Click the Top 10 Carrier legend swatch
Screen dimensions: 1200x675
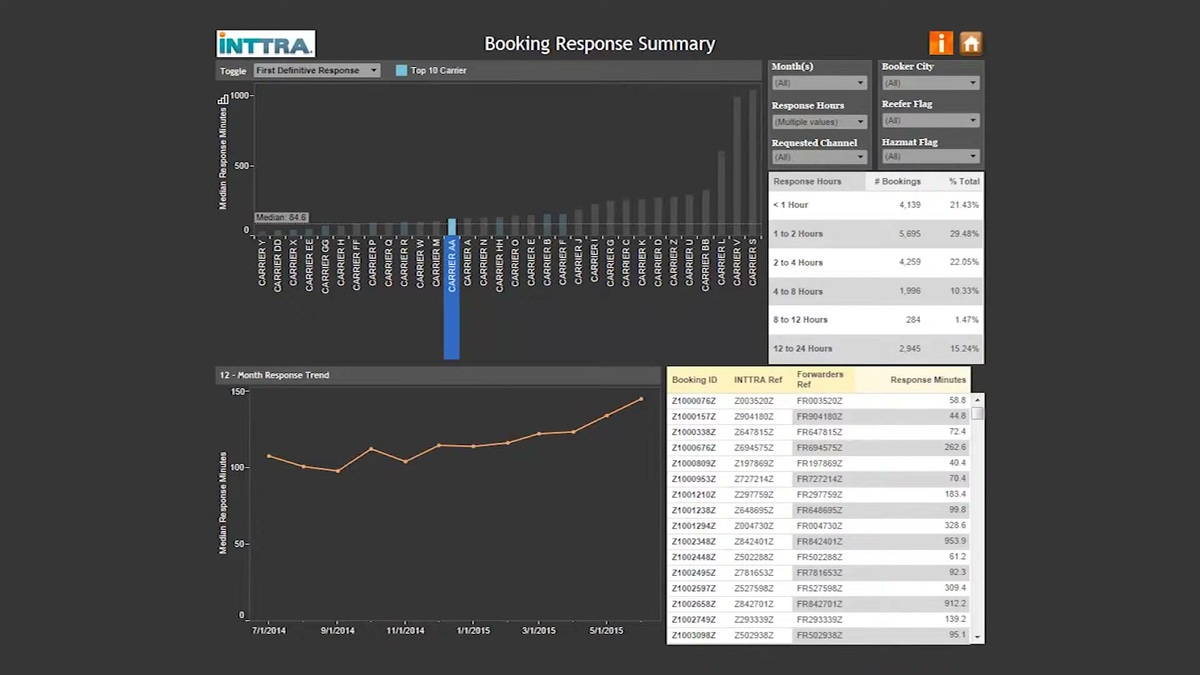pos(401,71)
